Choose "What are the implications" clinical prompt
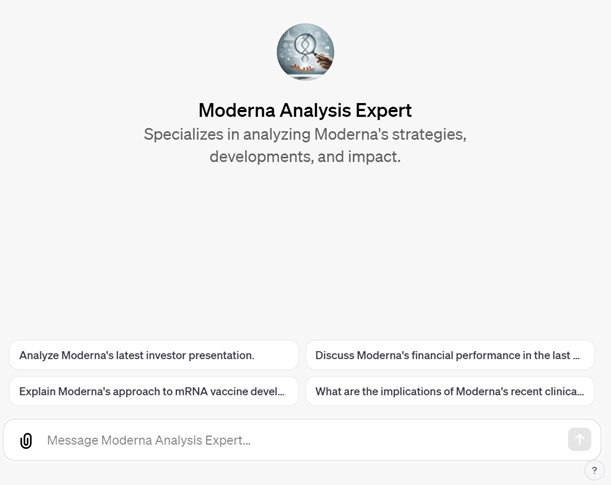611x485 pixels. [x=450, y=391]
